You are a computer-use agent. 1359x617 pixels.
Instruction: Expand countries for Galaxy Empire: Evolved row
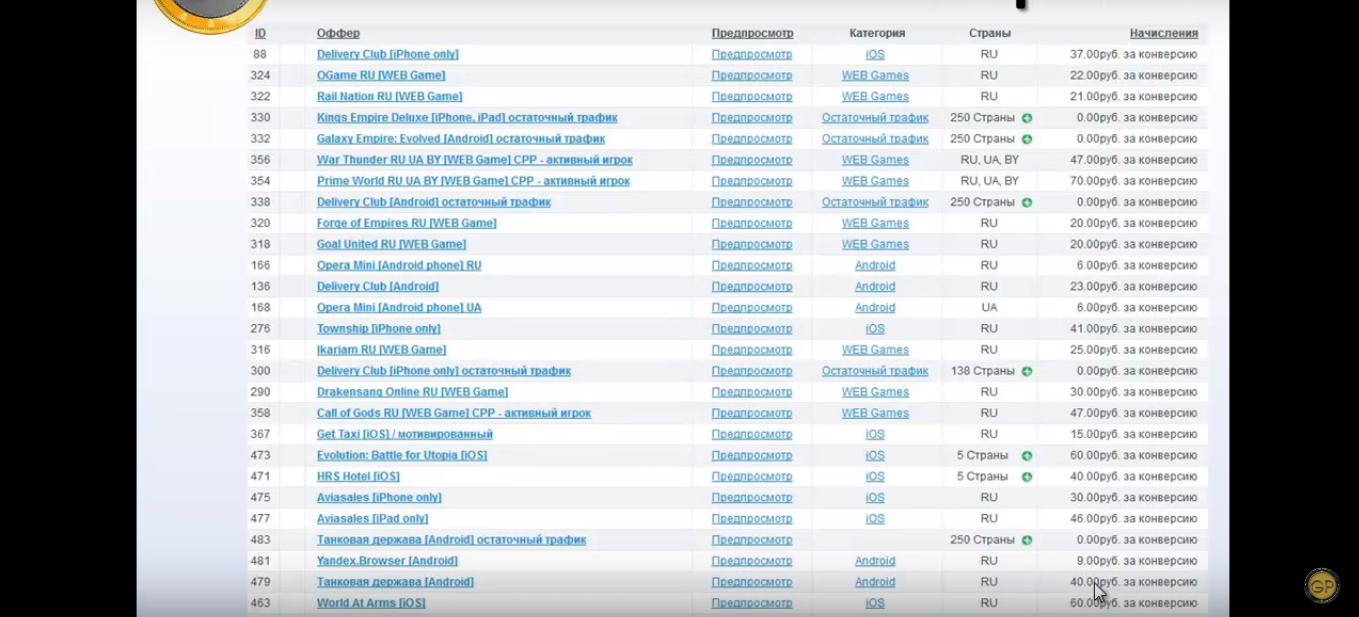1027,139
